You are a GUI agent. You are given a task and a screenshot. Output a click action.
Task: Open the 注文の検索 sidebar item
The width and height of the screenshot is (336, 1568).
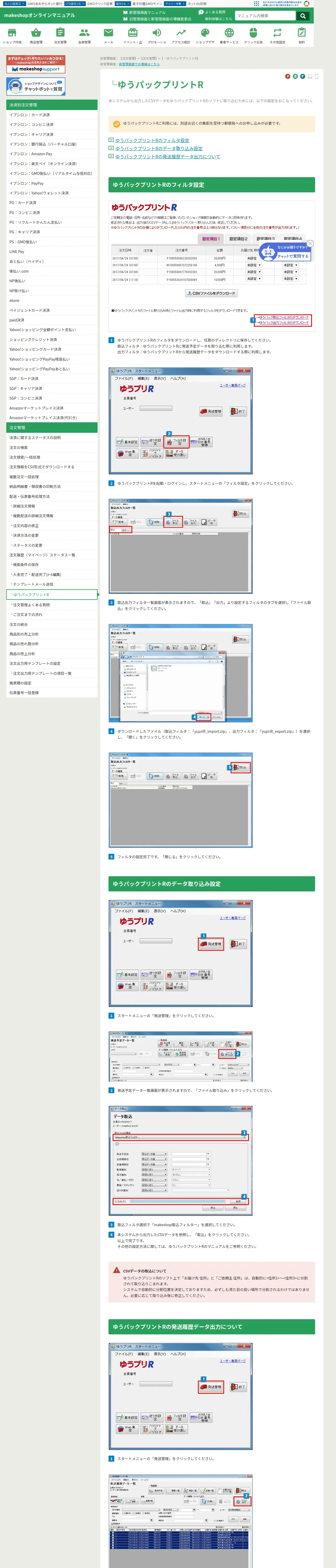(x=52, y=447)
